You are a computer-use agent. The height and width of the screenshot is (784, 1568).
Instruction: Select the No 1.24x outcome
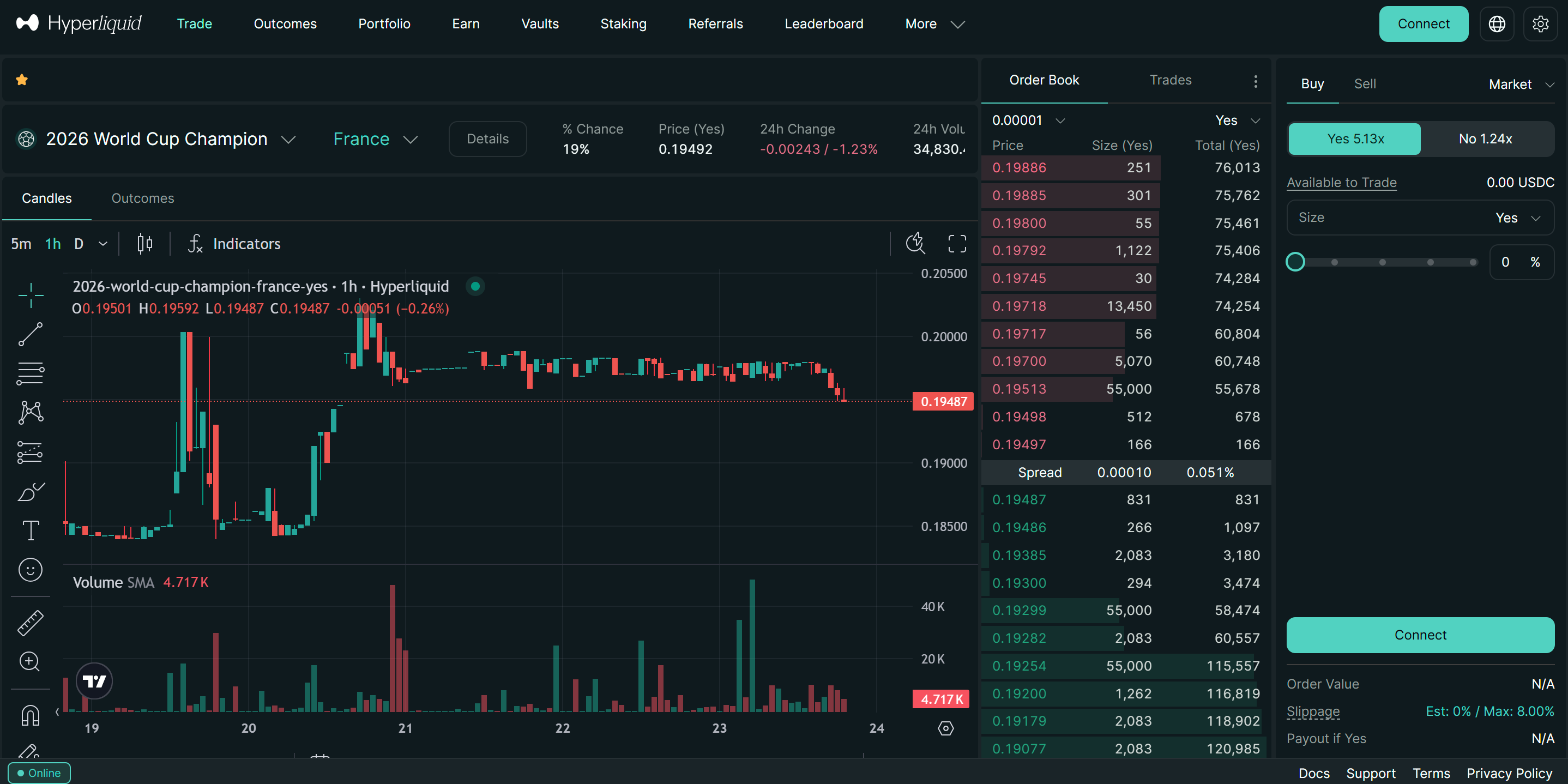1485,139
